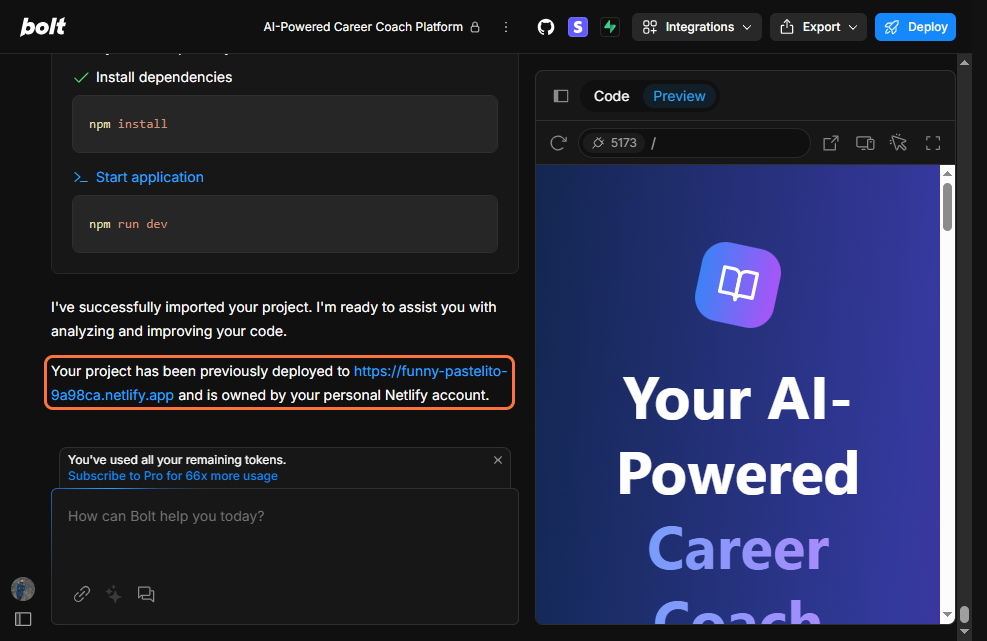This screenshot has width=987, height=641.
Task: Switch to the Preview tab
Action: point(679,96)
